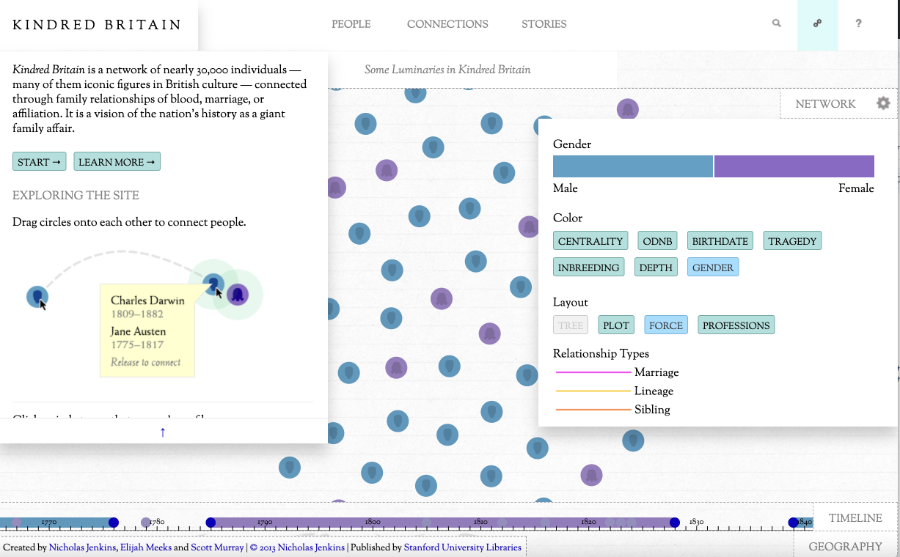Screen dimensions: 900x557
Task: Open the Stories menu
Action: click(544, 24)
